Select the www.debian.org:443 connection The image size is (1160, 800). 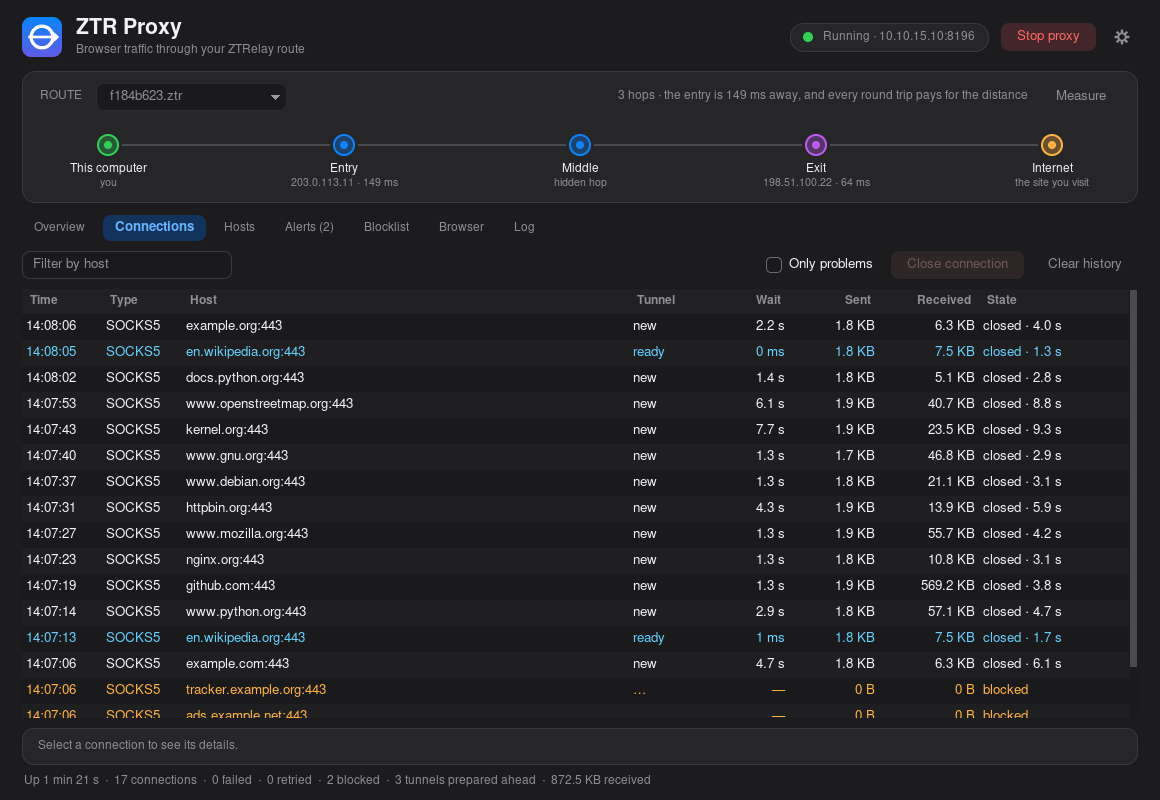[x=576, y=482]
